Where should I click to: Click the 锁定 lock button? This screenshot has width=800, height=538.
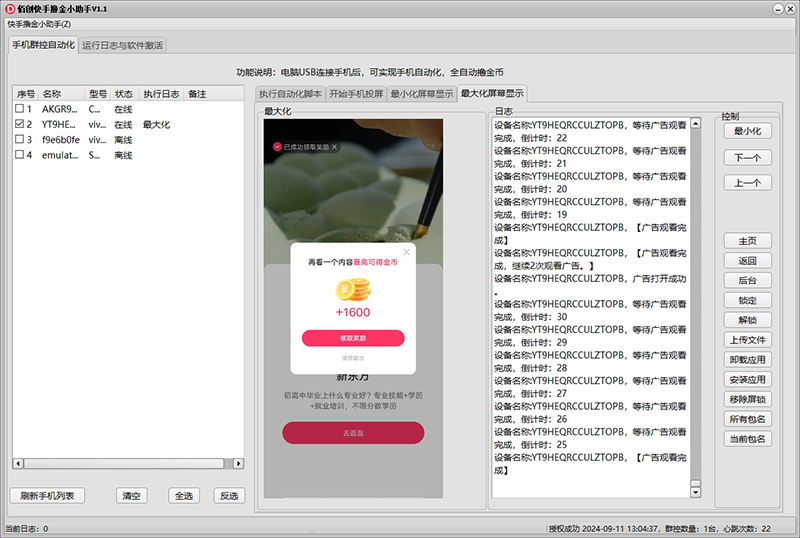click(x=747, y=301)
